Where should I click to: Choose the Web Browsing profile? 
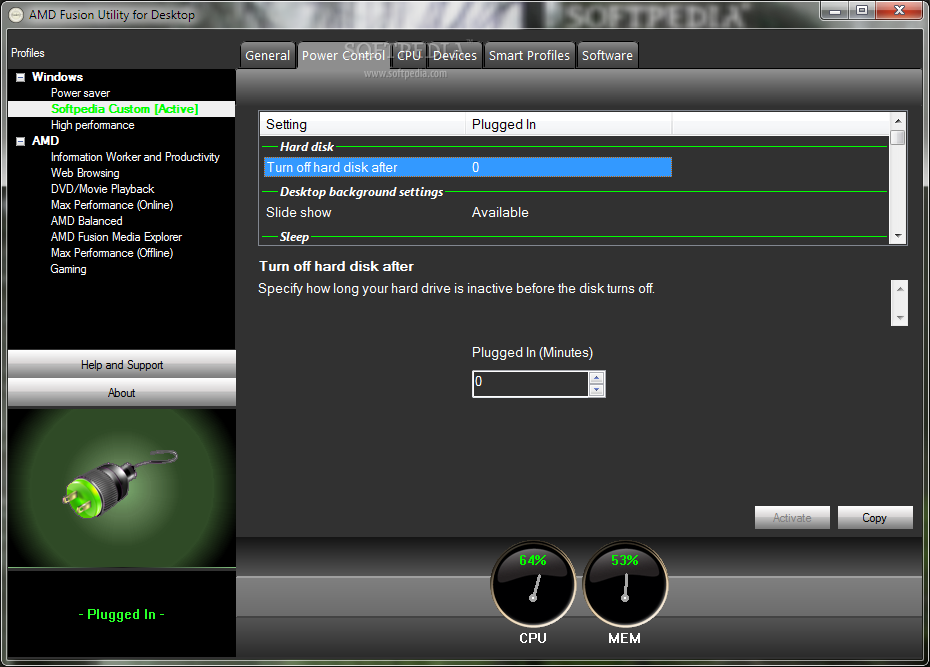click(85, 173)
